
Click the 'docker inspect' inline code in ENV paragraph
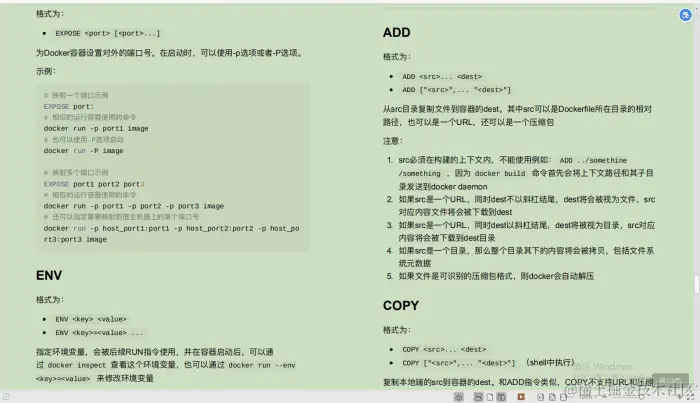coord(77,366)
